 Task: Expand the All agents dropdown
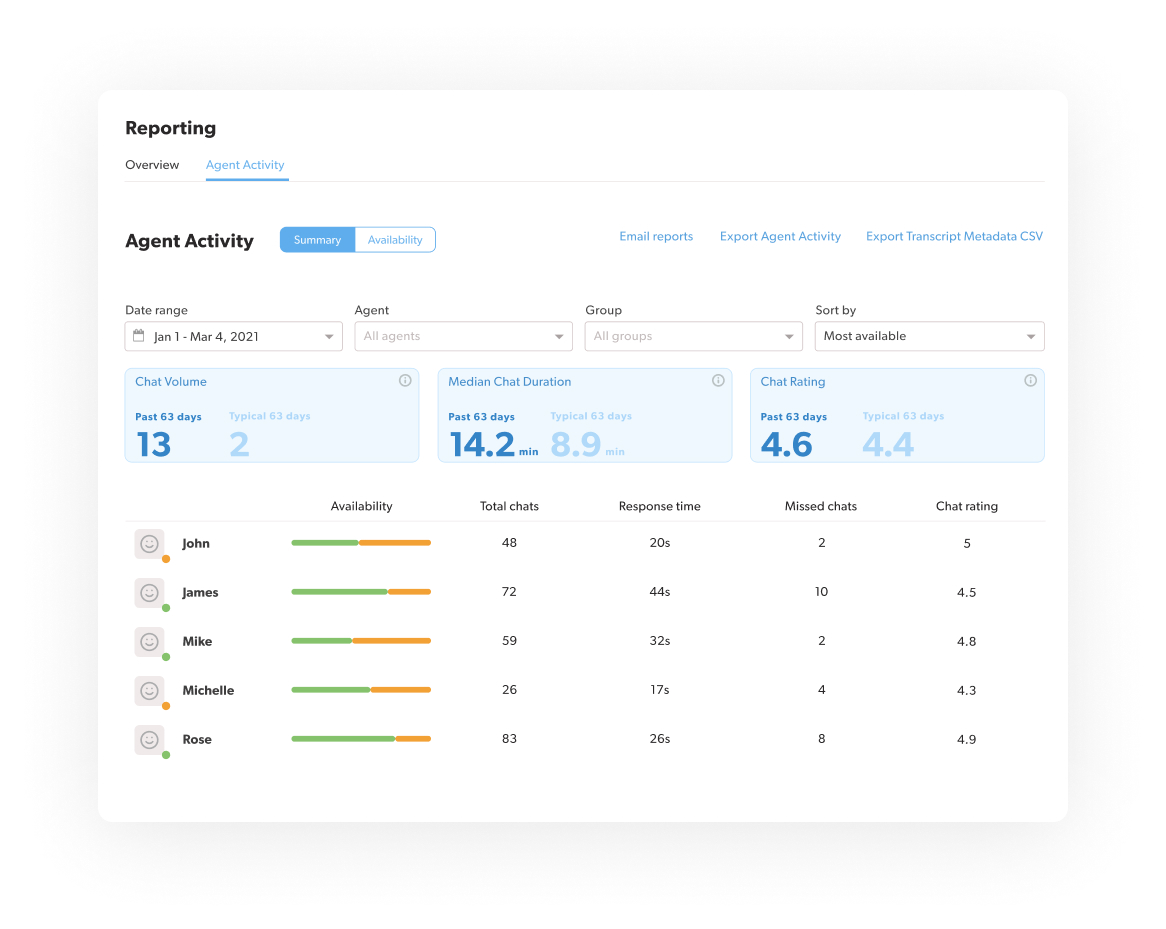463,337
